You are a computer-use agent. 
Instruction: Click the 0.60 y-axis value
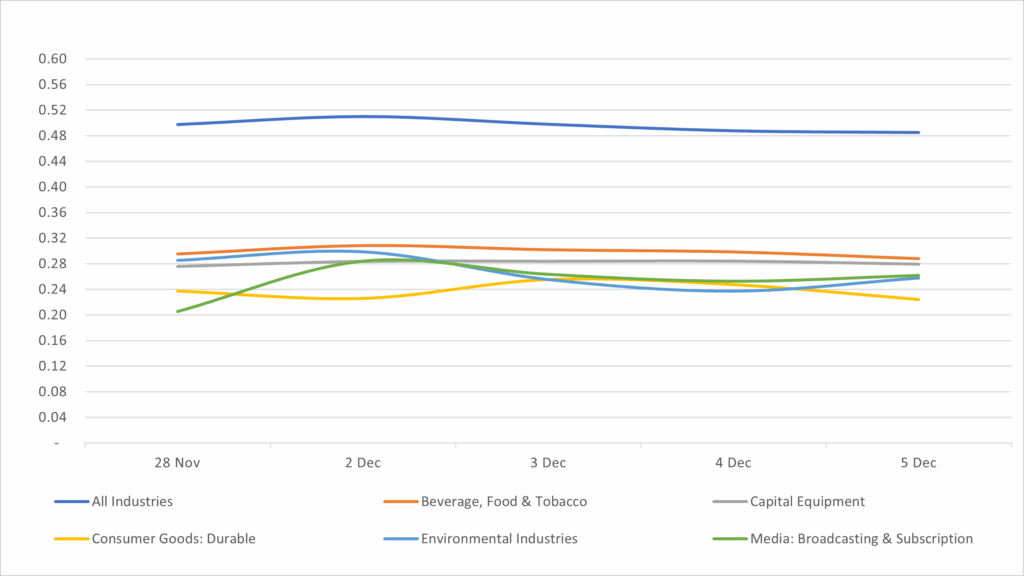(x=52, y=59)
